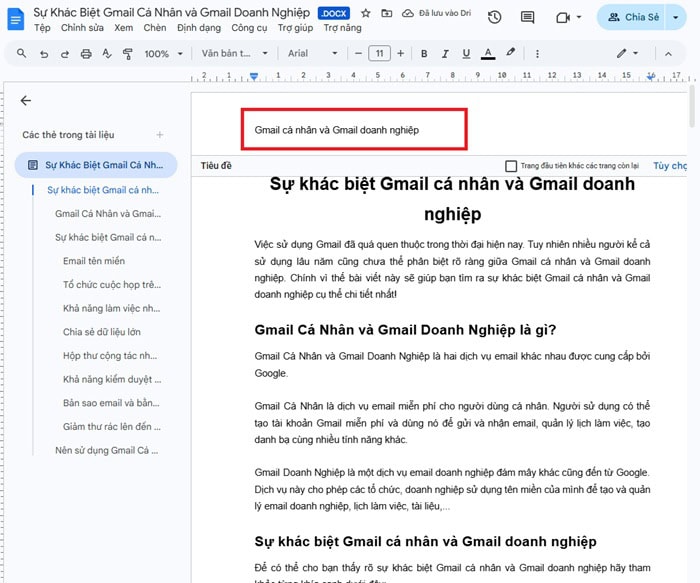700x583 pixels.
Task: Jump to 'Email tên miền' outline heading
Action: [x=94, y=261]
